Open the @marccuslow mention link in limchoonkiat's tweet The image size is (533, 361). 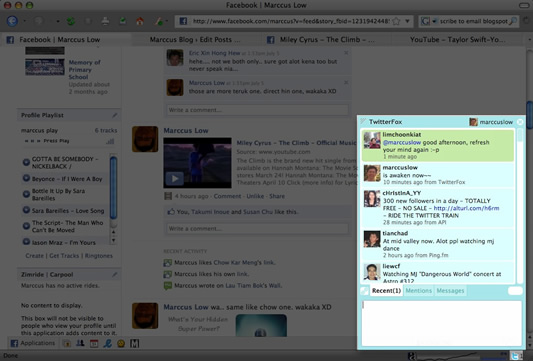(402, 142)
